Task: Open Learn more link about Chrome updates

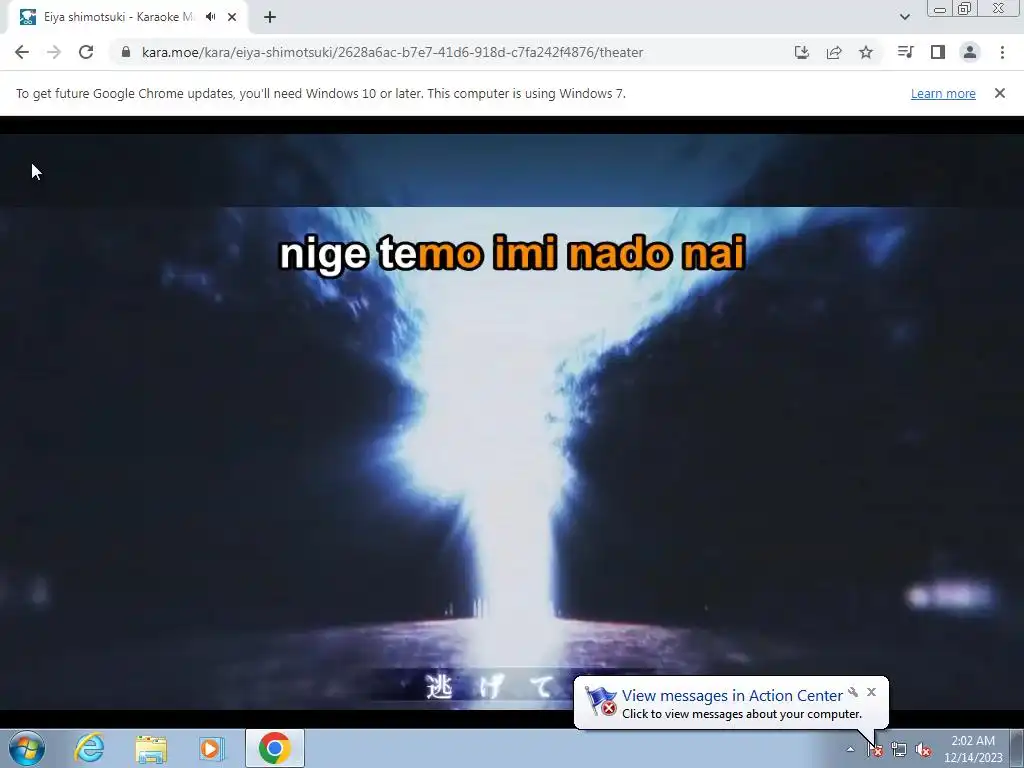Action: point(943,93)
